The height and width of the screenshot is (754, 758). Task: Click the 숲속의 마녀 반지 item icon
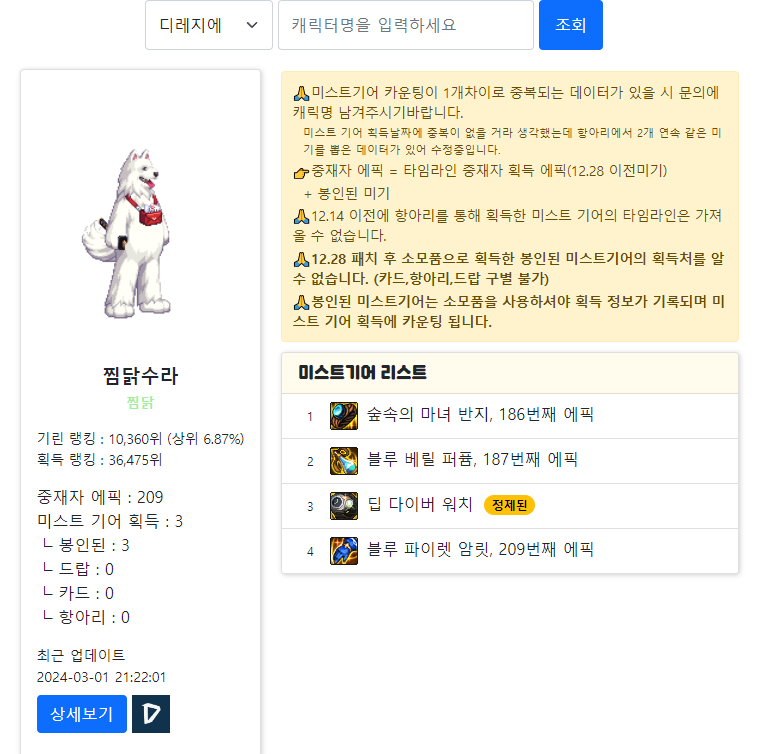[344, 416]
